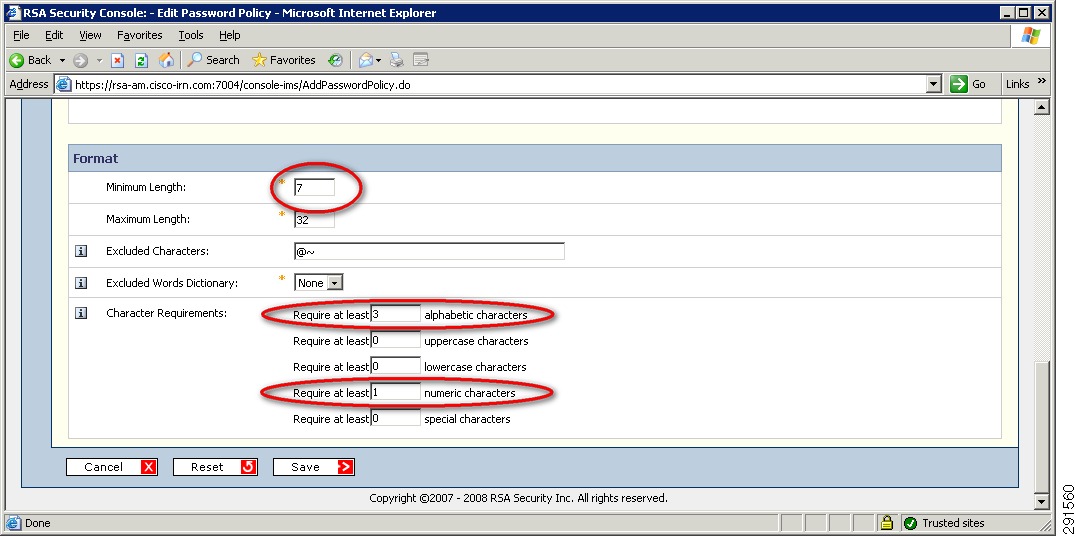Click the page scrollbar up arrow
This screenshot has width=1075, height=536.
point(1042,108)
